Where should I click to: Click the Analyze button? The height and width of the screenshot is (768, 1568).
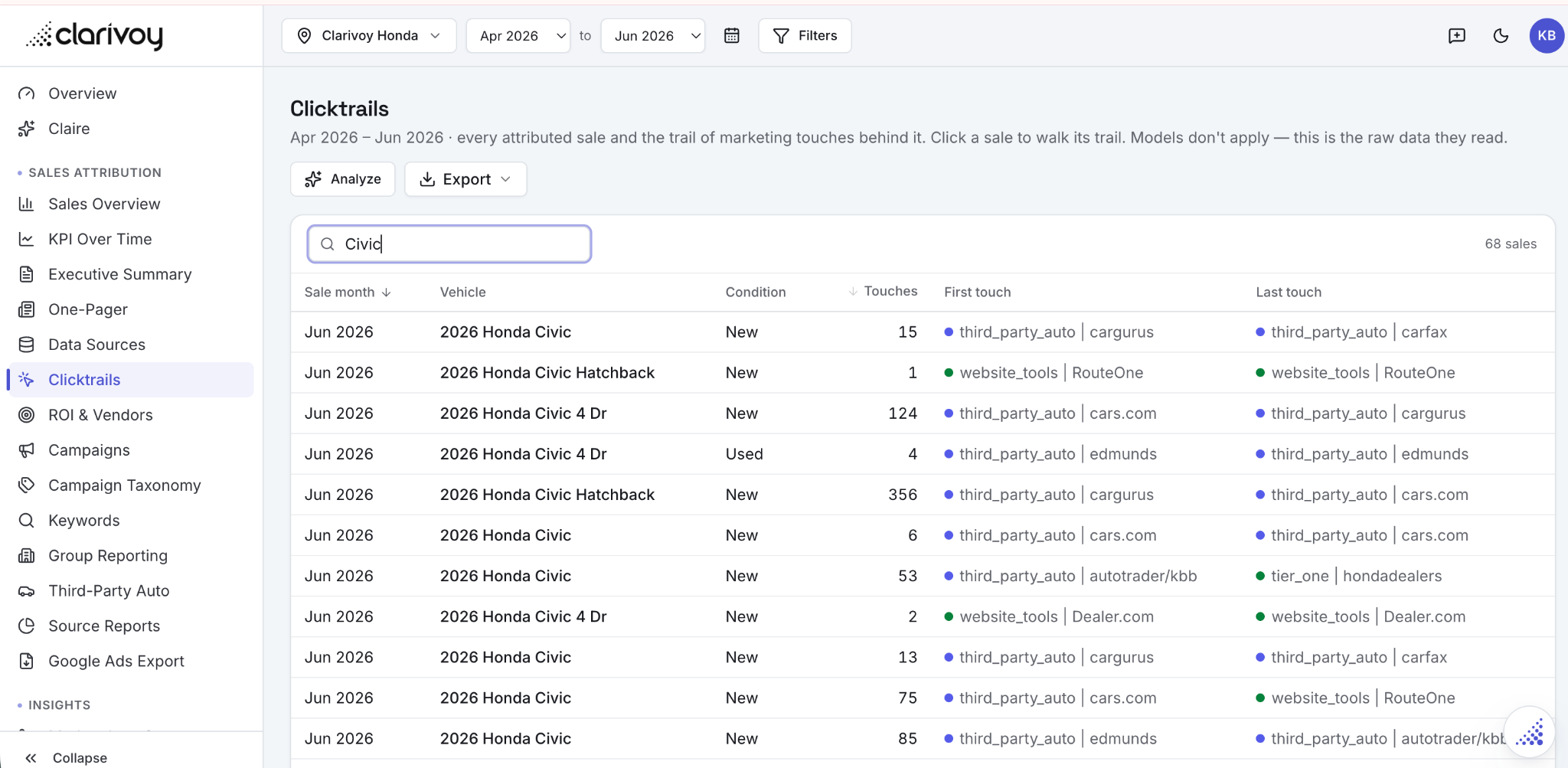343,179
